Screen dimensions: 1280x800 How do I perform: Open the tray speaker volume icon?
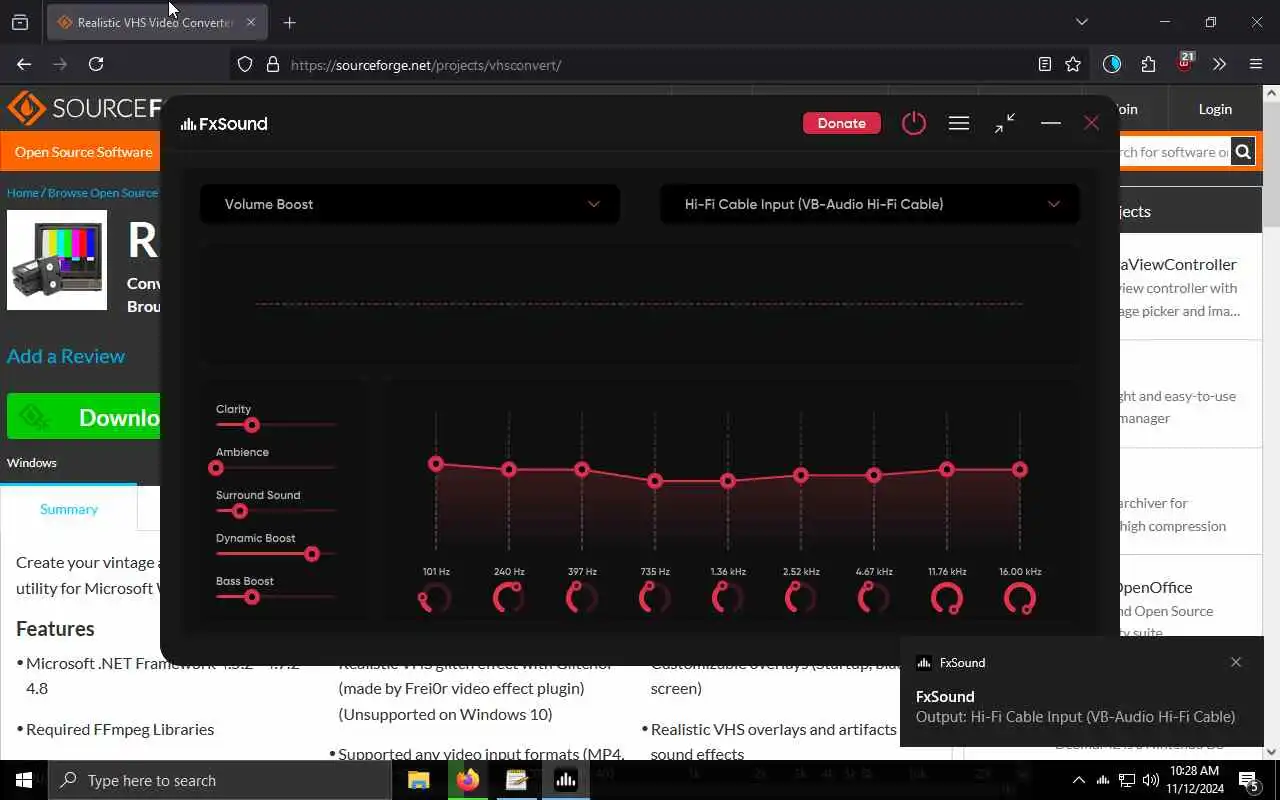[1152, 780]
